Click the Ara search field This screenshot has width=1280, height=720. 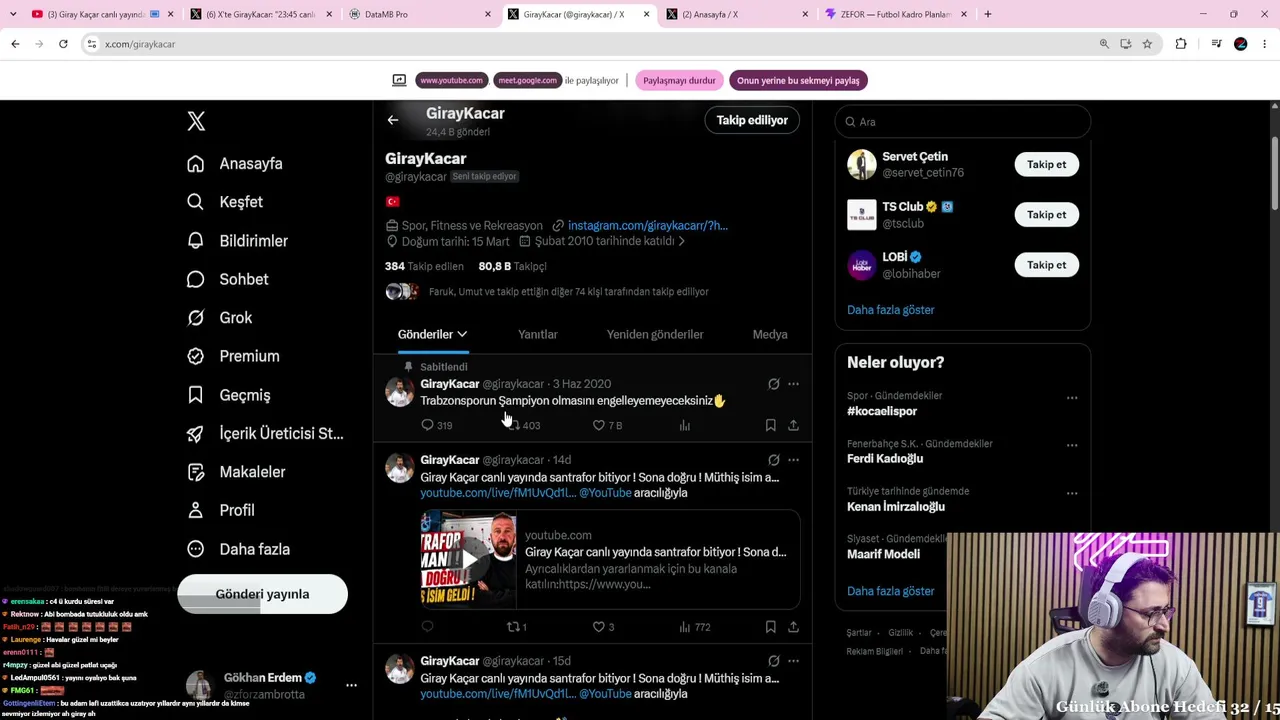(x=963, y=122)
